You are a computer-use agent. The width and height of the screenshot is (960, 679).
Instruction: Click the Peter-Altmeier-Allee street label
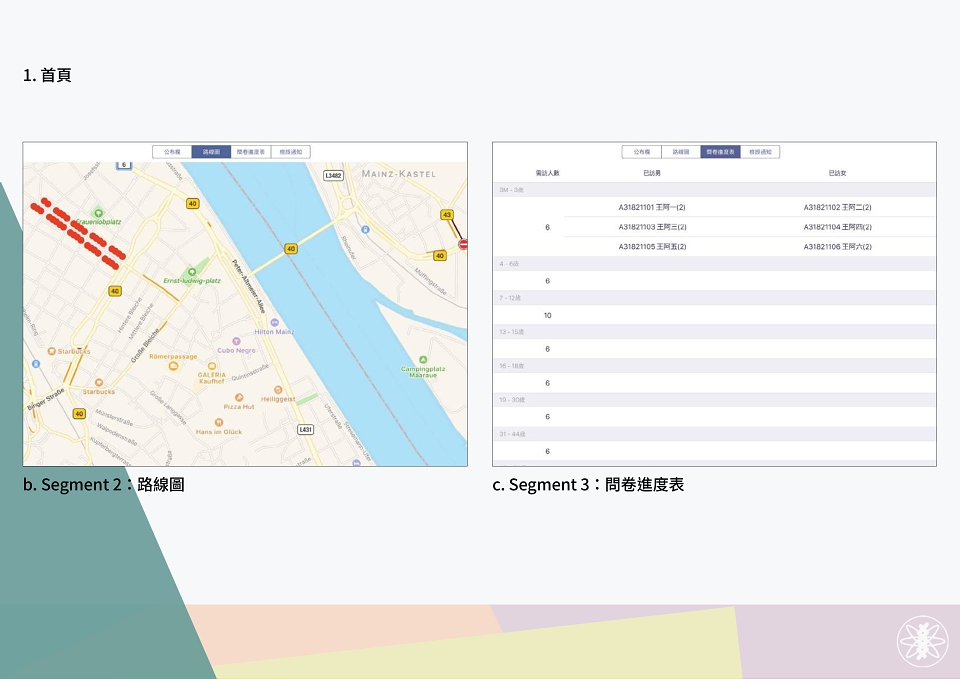pos(249,287)
